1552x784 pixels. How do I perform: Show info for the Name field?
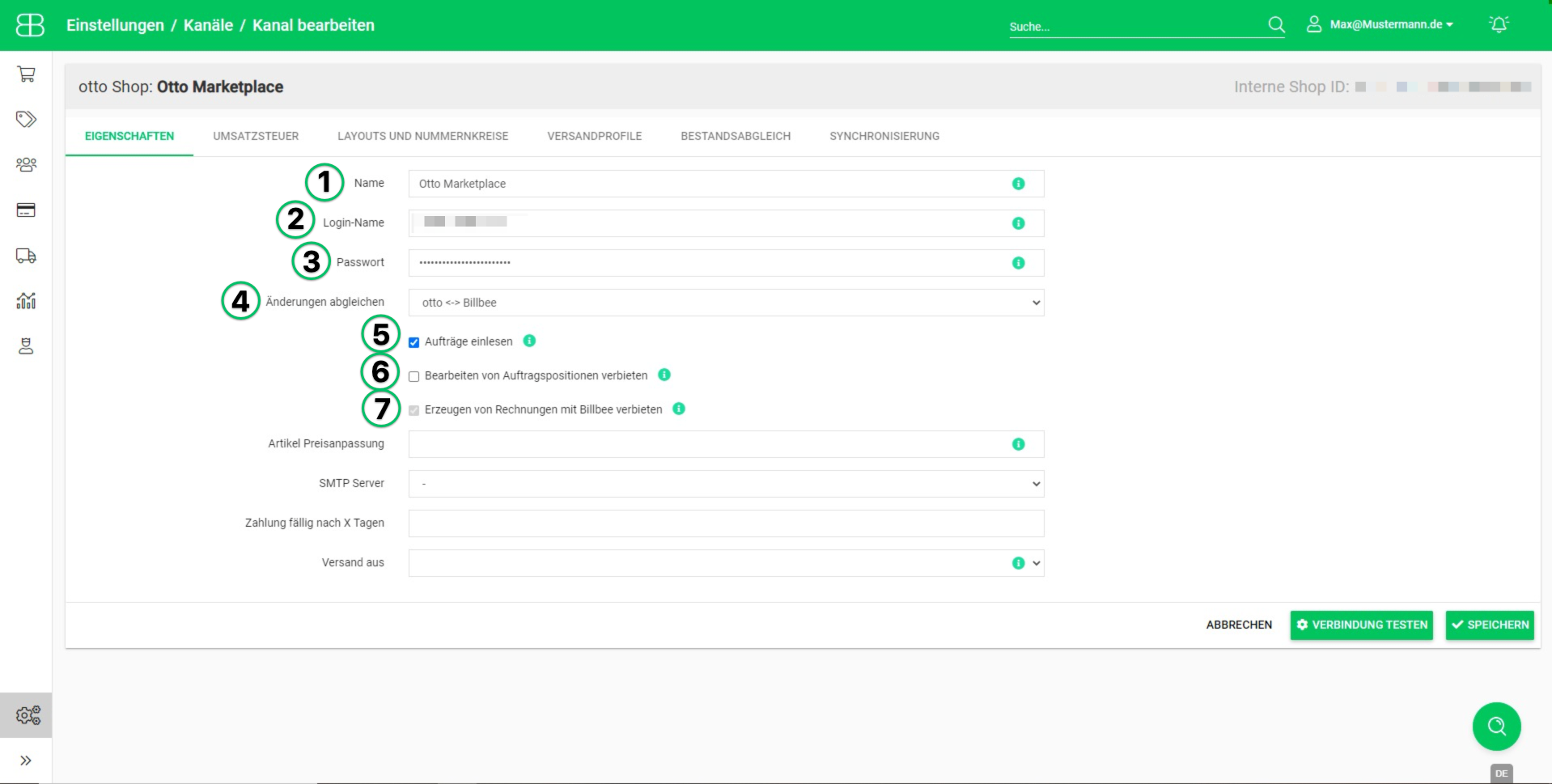click(x=1019, y=184)
